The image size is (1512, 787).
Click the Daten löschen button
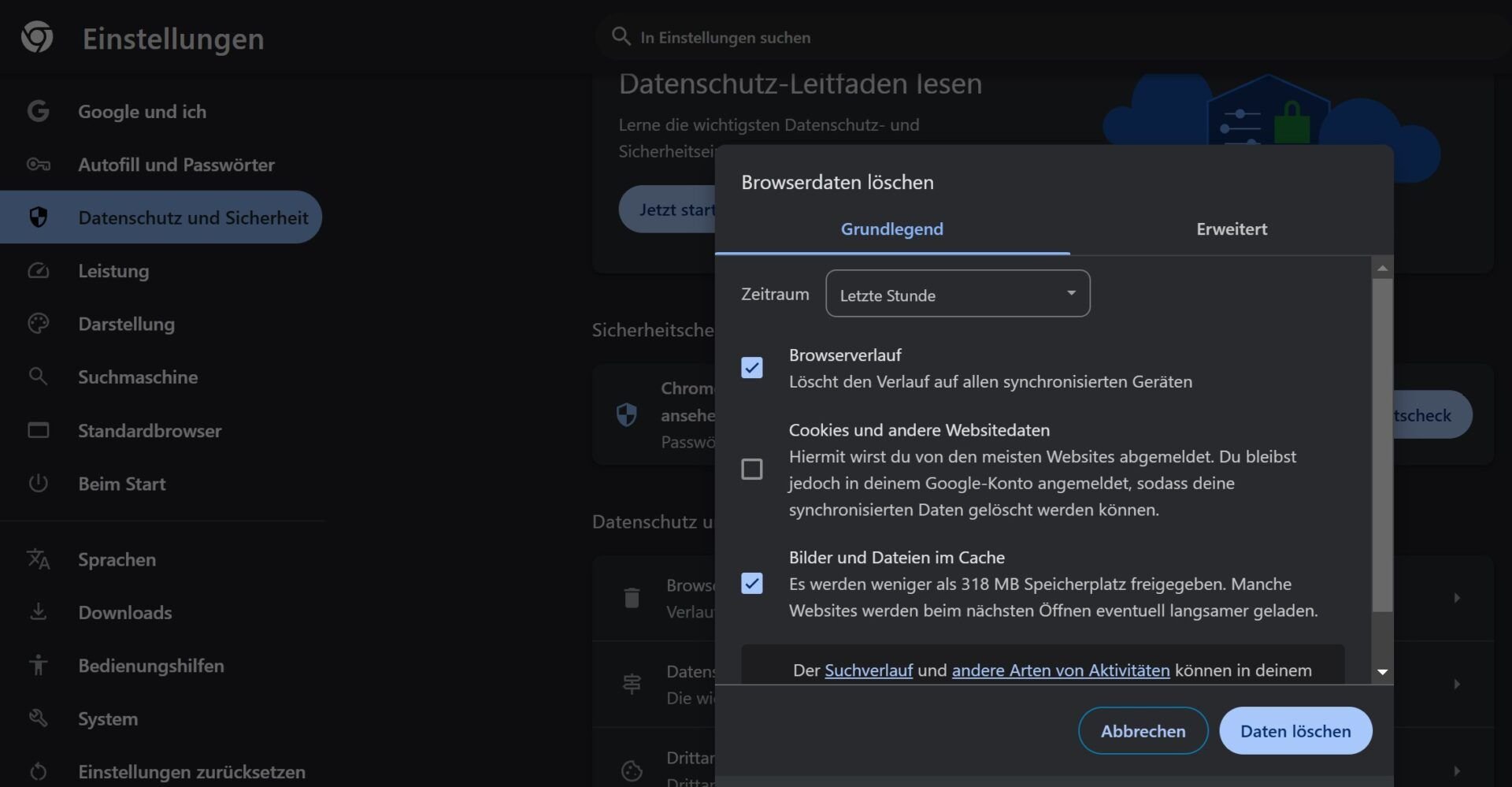point(1295,731)
